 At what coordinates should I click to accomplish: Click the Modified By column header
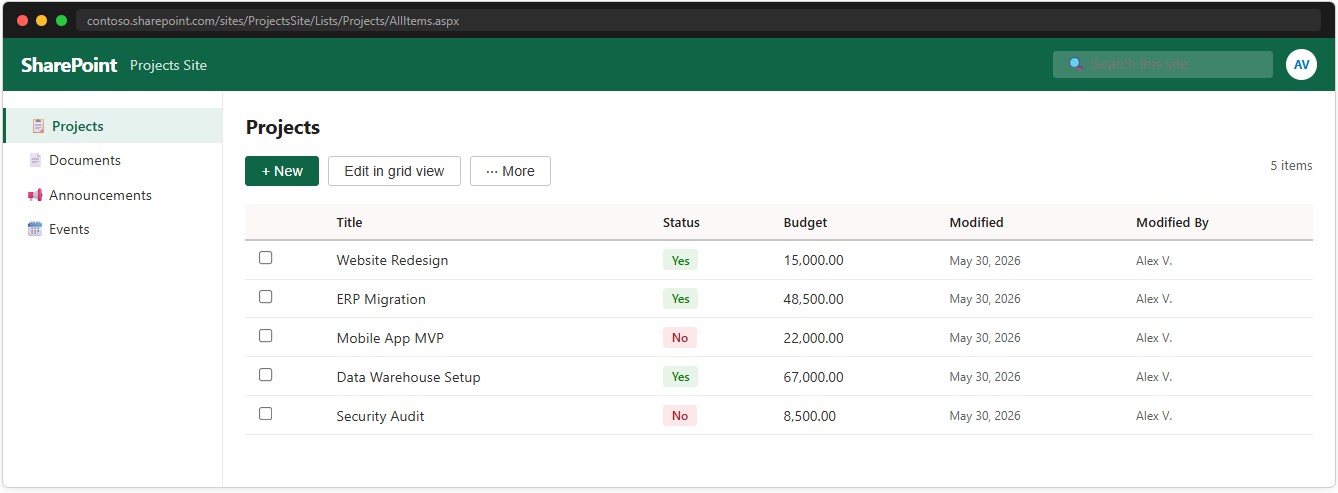tap(1172, 223)
